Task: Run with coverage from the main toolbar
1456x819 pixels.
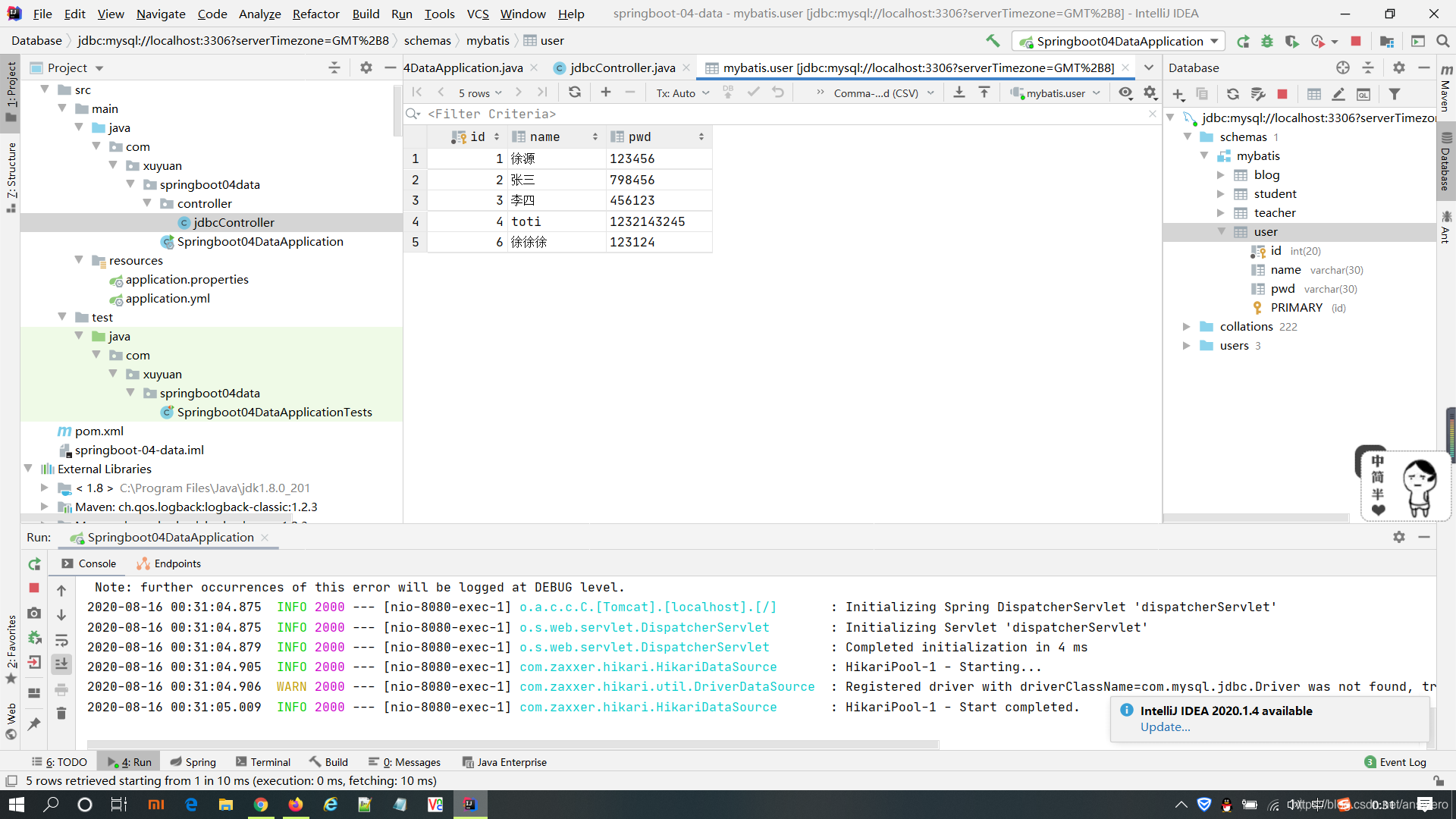Action: pyautogui.click(x=1291, y=41)
